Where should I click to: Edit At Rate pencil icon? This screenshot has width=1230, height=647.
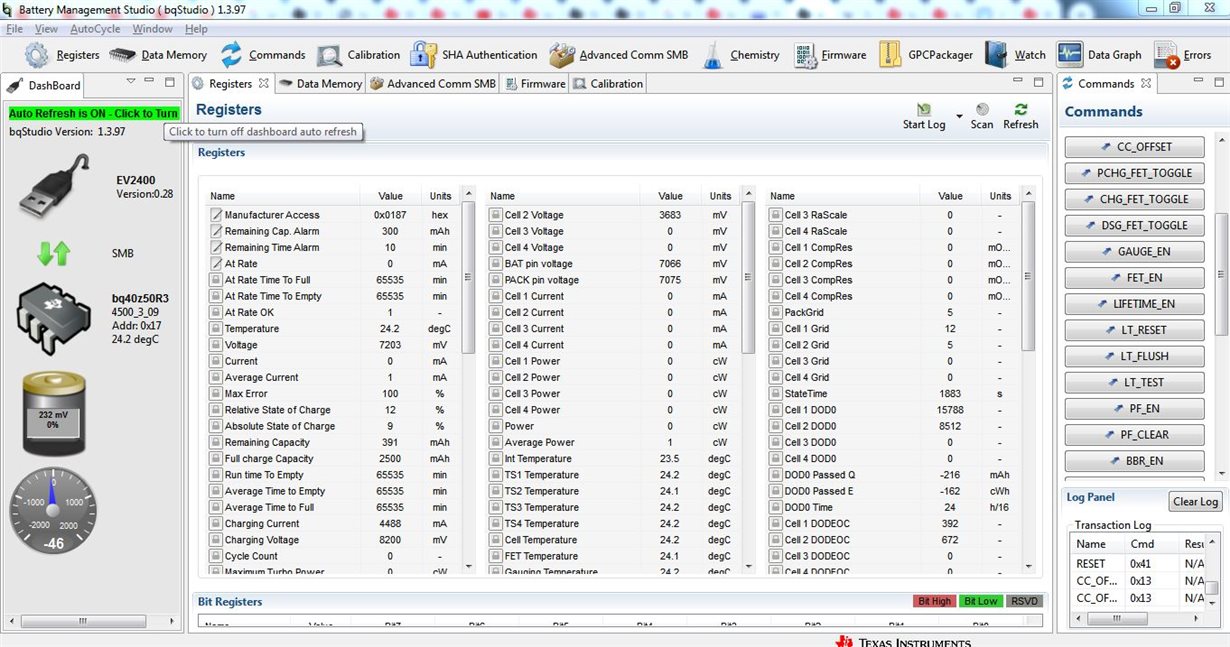(216, 264)
